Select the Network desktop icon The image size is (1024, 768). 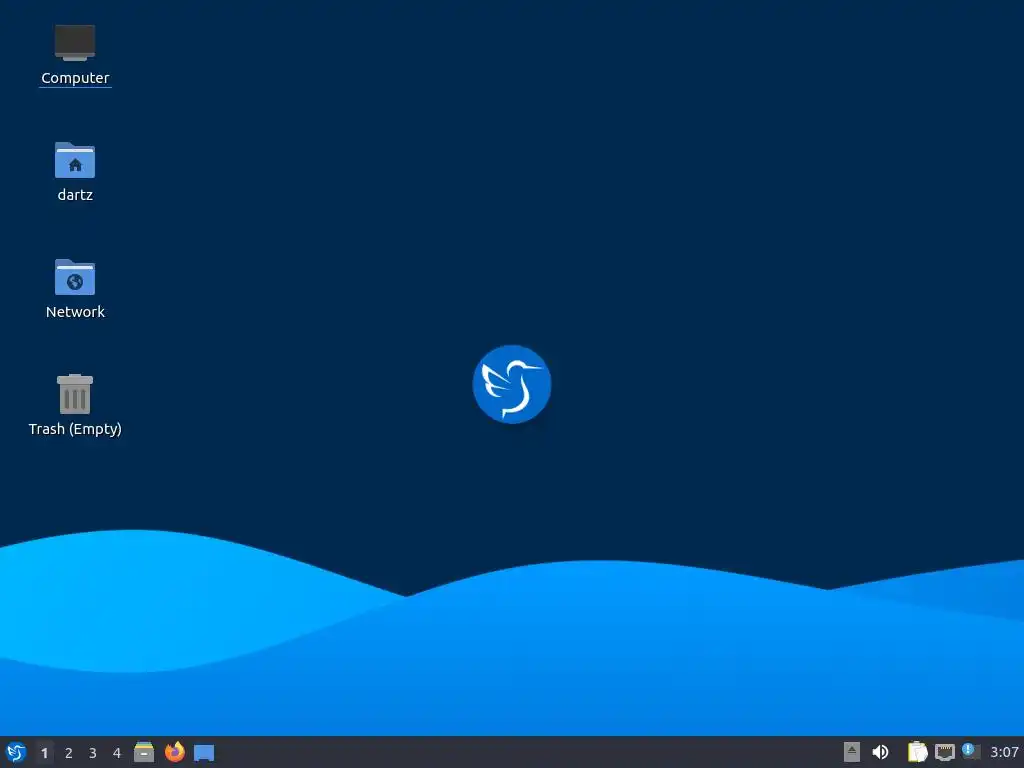[75, 277]
